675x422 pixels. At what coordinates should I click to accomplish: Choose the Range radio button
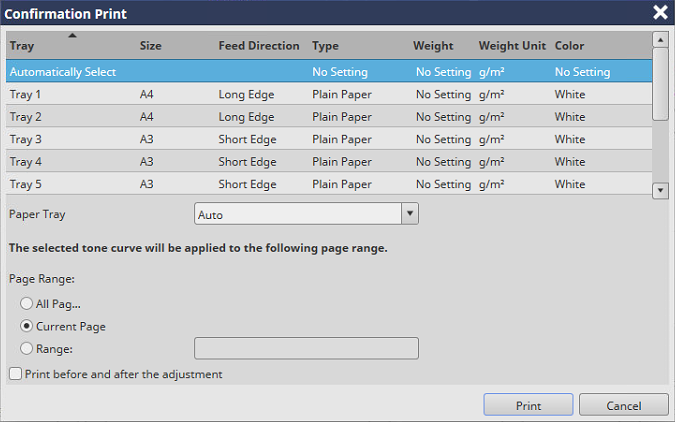pyautogui.click(x=25, y=348)
